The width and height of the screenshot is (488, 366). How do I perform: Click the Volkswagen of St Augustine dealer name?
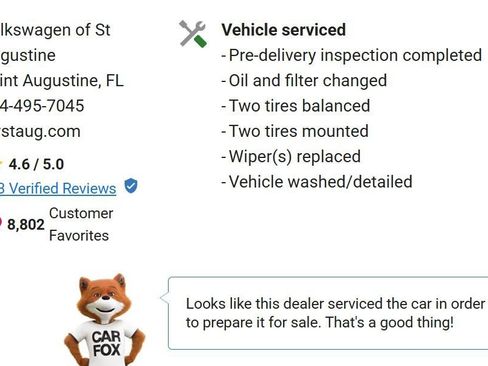coord(55,43)
